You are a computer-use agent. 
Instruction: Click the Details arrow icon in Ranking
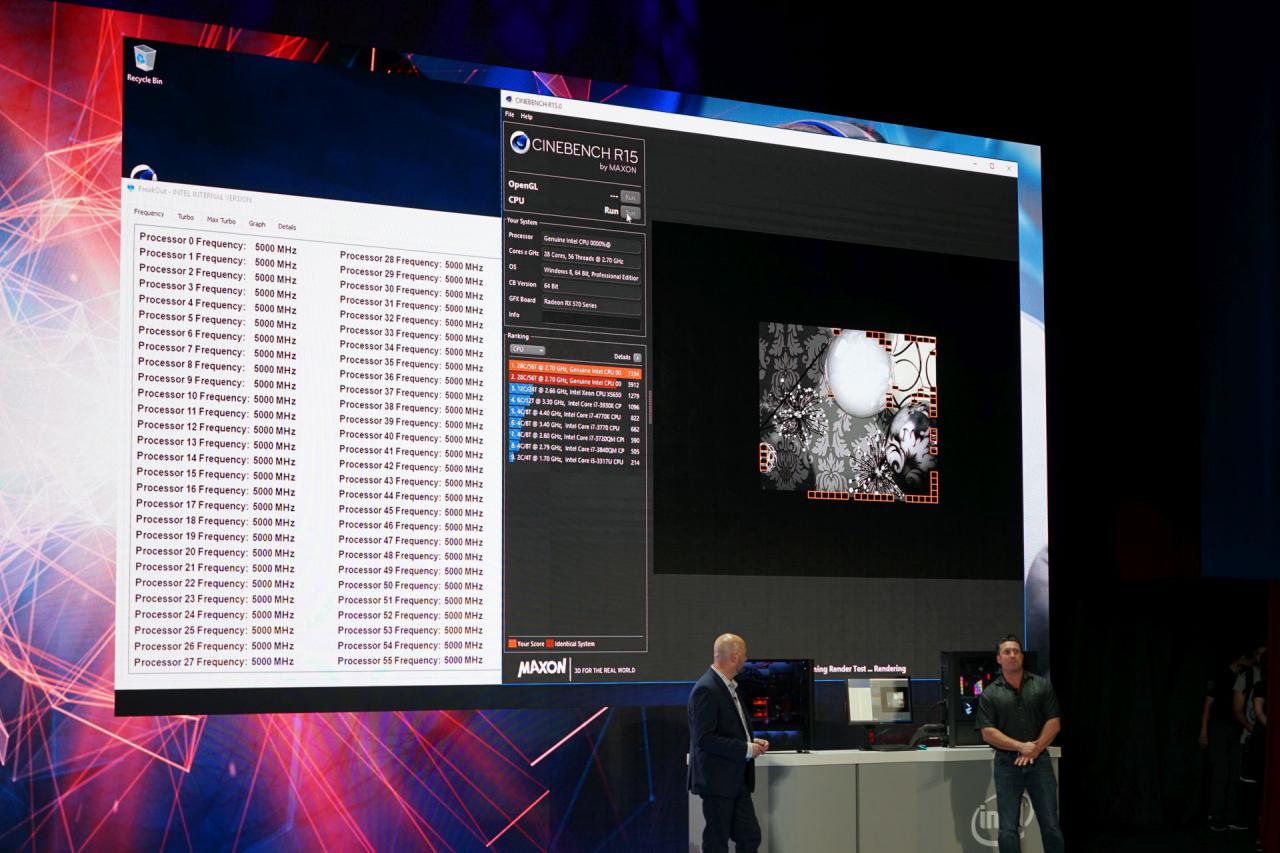click(637, 357)
